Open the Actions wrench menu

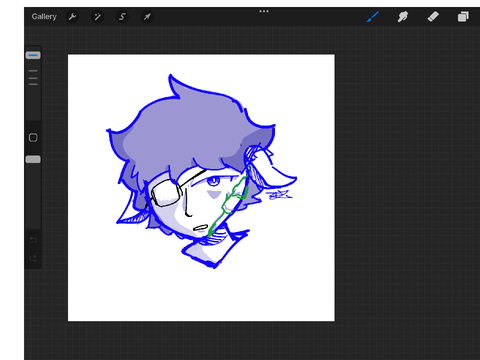(72, 16)
